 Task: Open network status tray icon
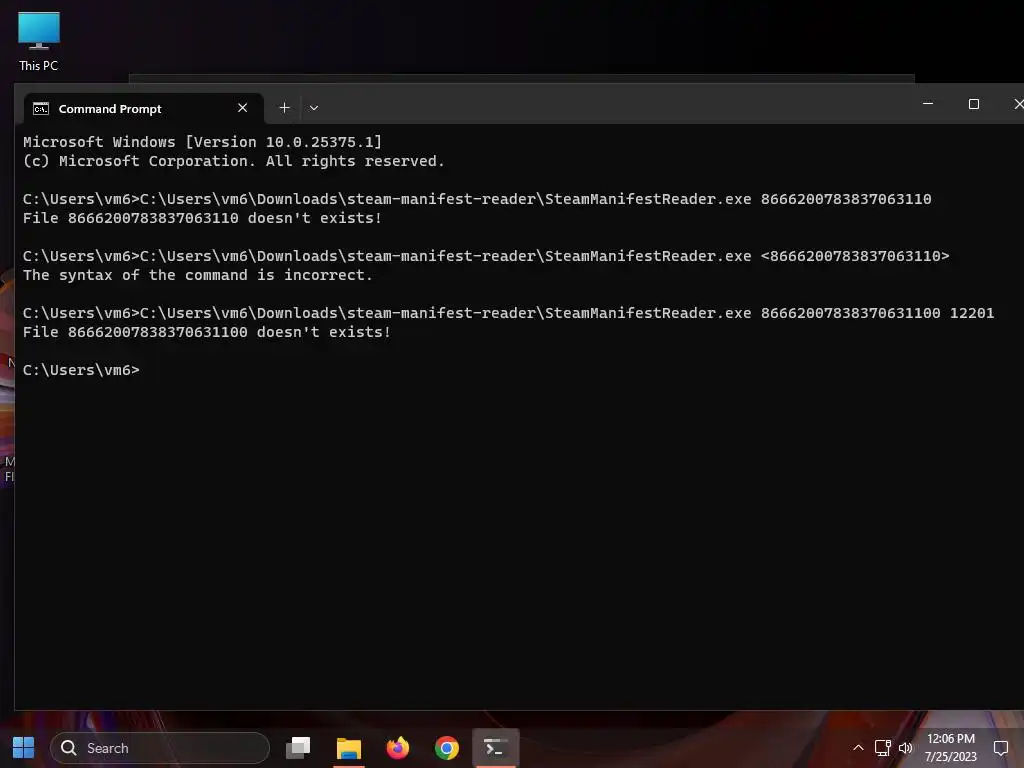coord(882,748)
